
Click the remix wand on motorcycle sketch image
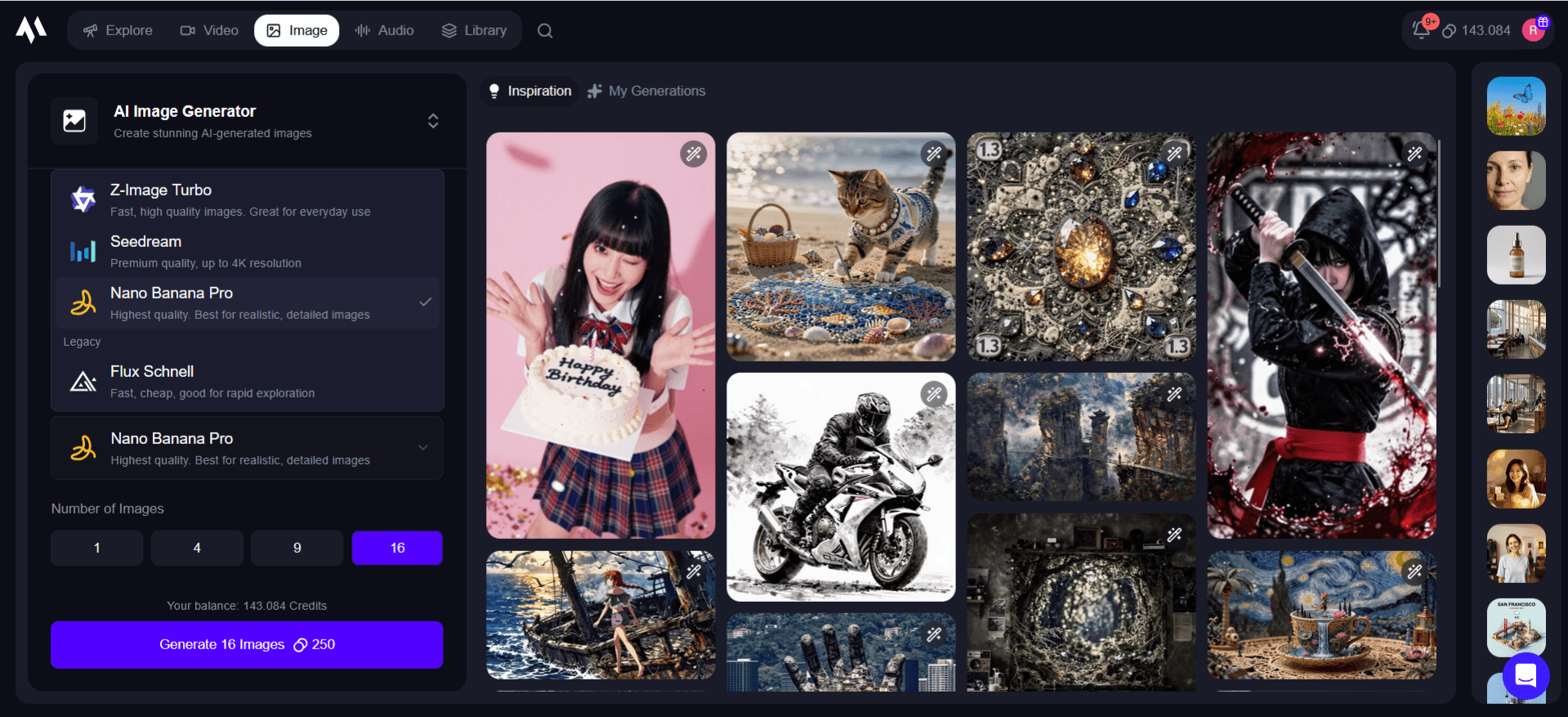(934, 394)
